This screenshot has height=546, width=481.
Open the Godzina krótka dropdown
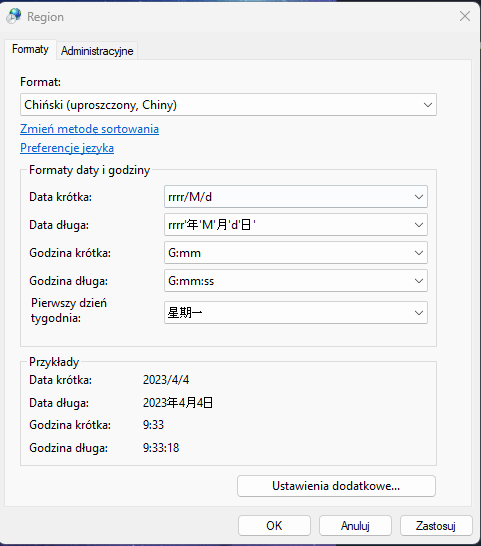[296, 253]
